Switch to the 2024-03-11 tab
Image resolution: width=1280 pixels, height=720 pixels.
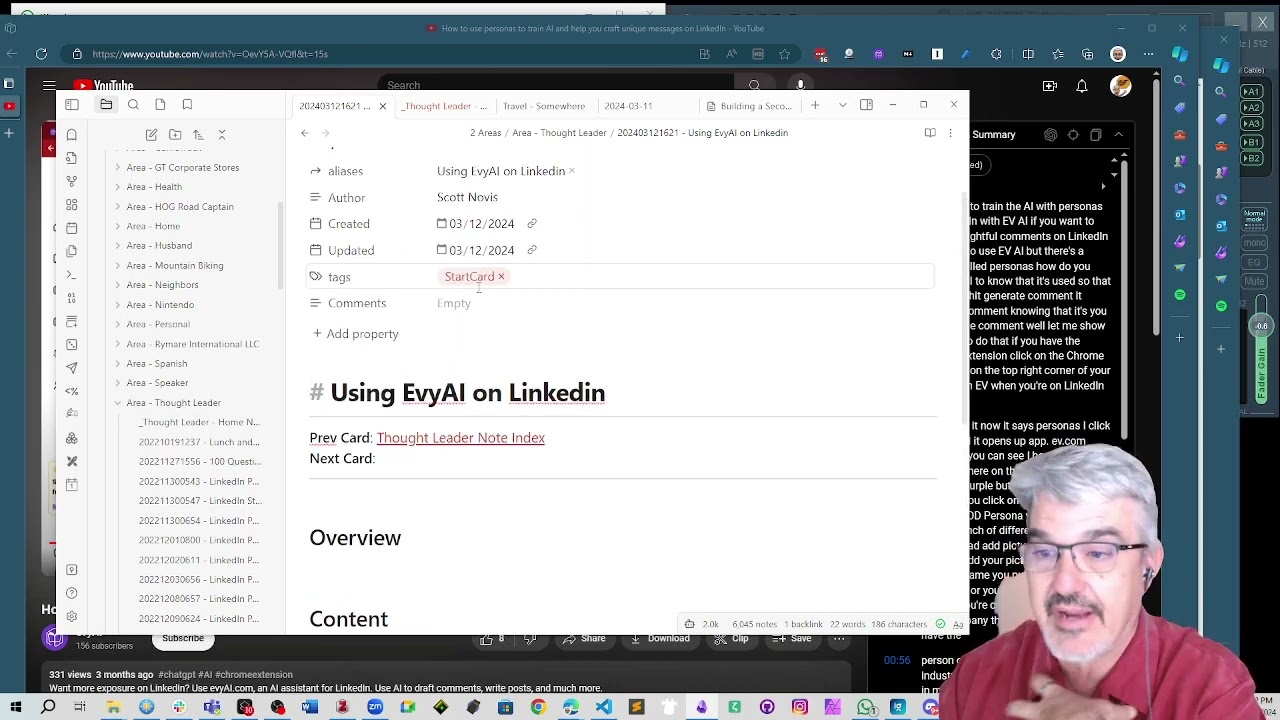click(x=628, y=106)
